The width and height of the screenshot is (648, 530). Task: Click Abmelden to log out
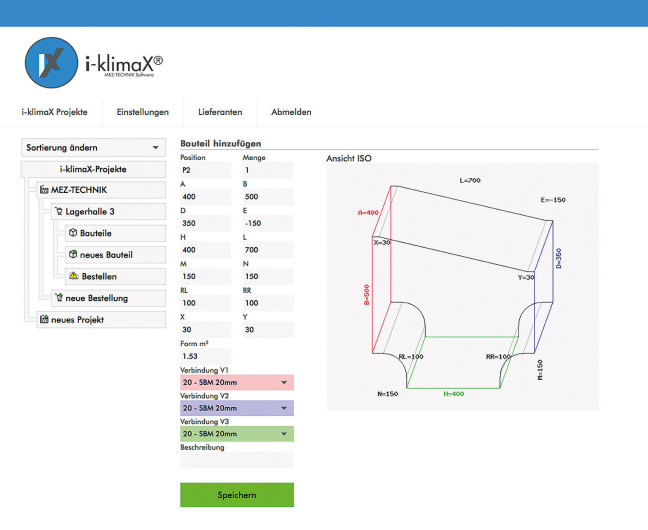[292, 112]
